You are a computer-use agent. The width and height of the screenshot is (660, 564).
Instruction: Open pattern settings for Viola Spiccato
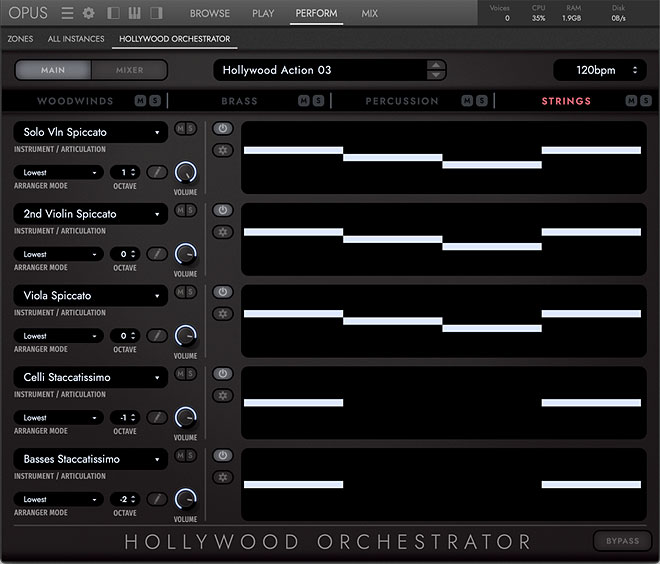coord(223,314)
